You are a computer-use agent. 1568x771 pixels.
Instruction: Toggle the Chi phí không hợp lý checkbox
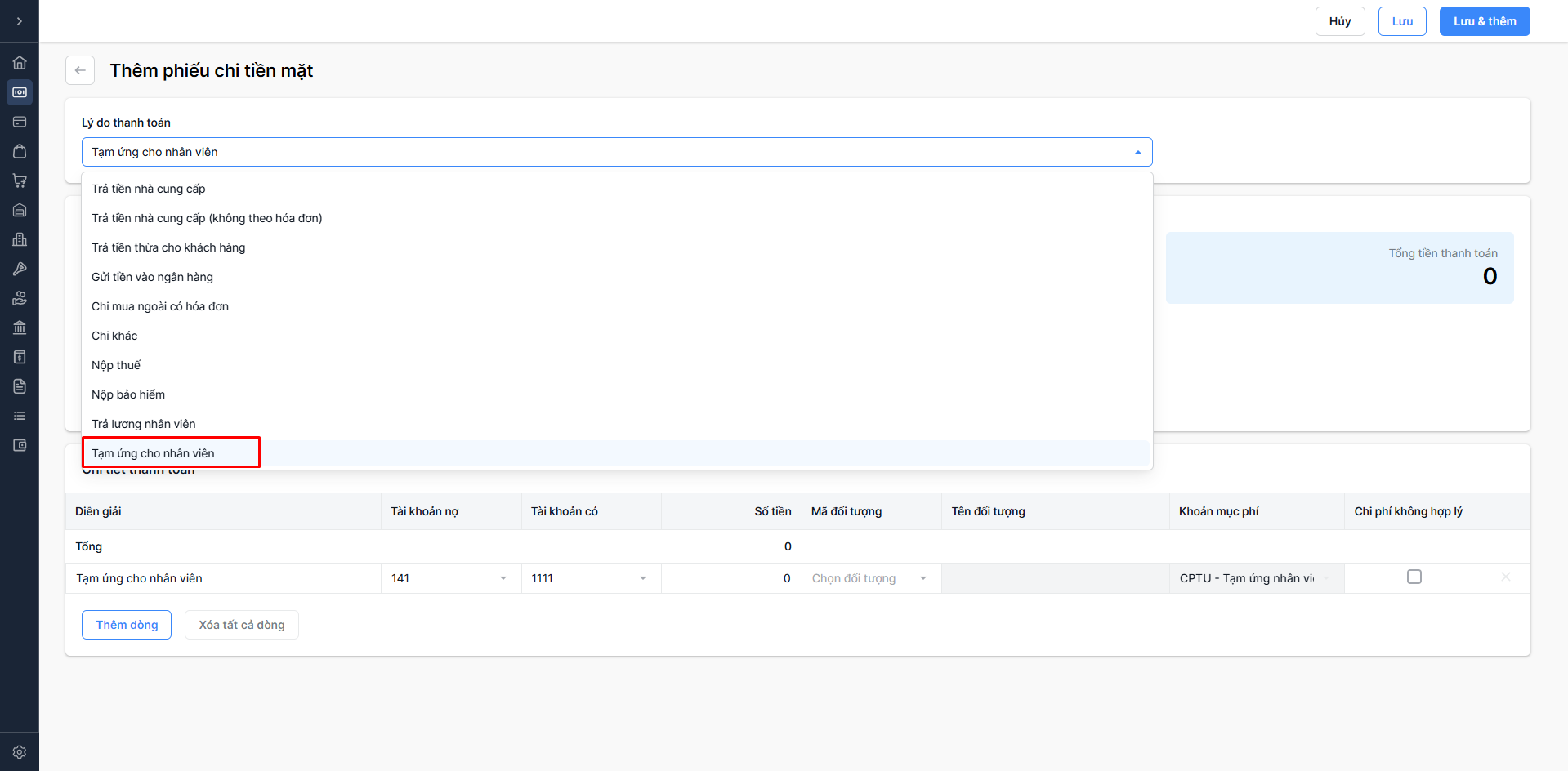click(x=1414, y=577)
